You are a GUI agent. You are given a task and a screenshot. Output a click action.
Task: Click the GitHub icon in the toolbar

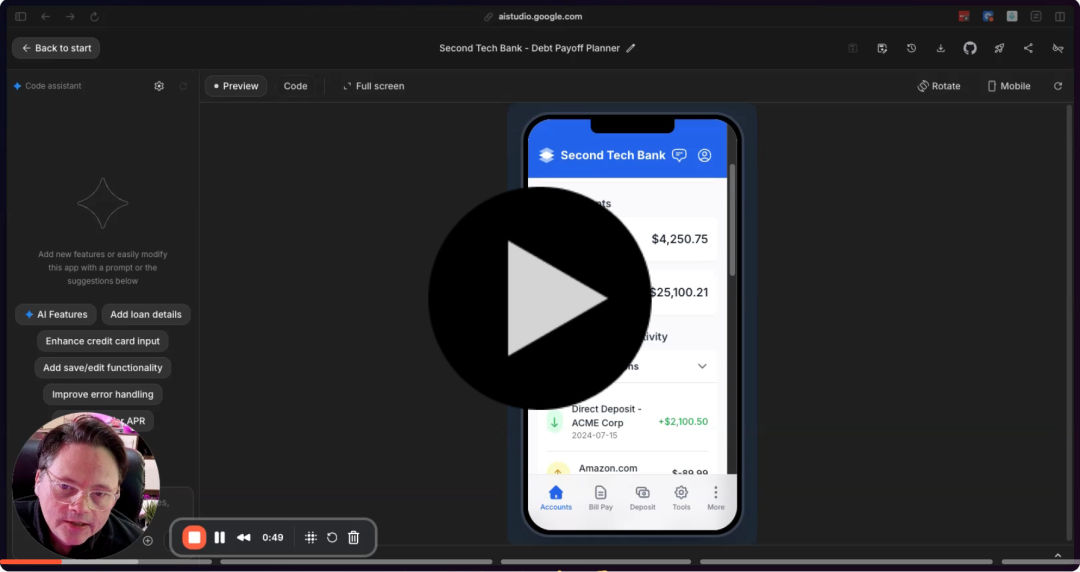[x=969, y=48]
